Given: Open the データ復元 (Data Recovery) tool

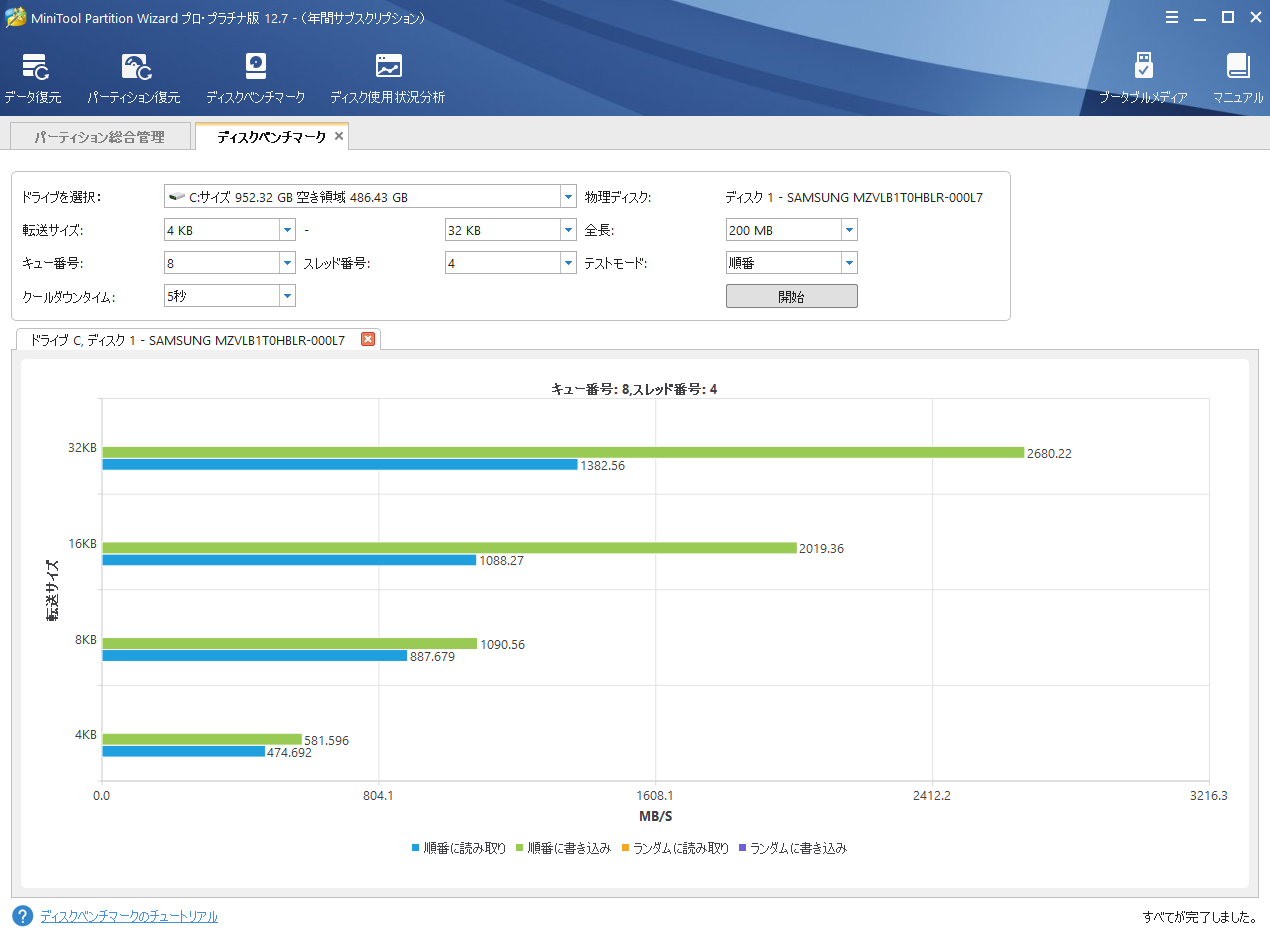Looking at the screenshot, I should [x=33, y=79].
